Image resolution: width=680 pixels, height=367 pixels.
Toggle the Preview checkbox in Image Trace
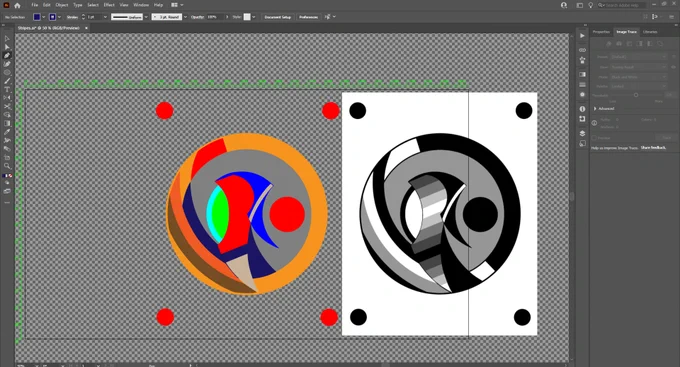click(x=594, y=138)
